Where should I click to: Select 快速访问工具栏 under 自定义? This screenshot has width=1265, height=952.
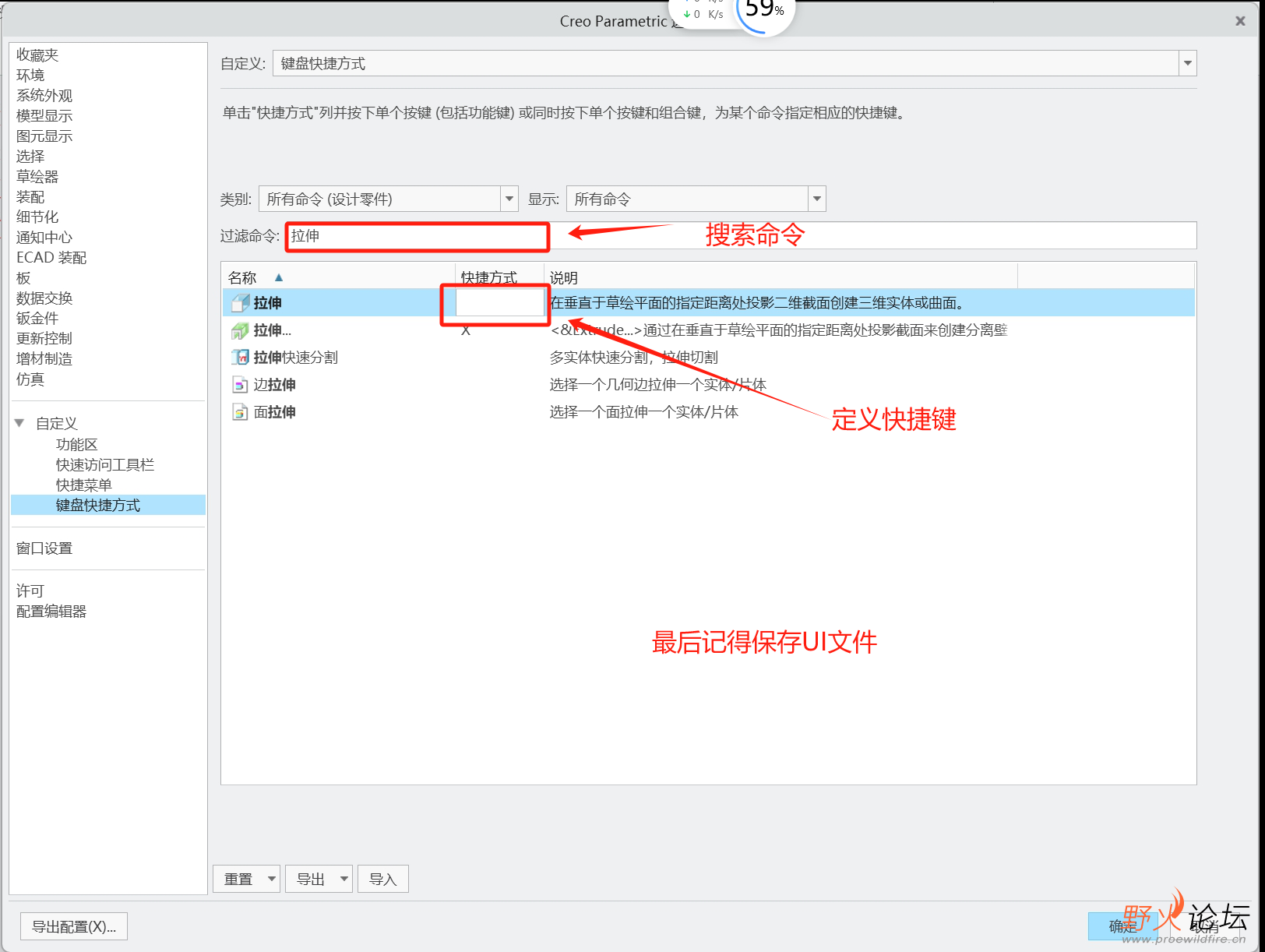coord(105,464)
